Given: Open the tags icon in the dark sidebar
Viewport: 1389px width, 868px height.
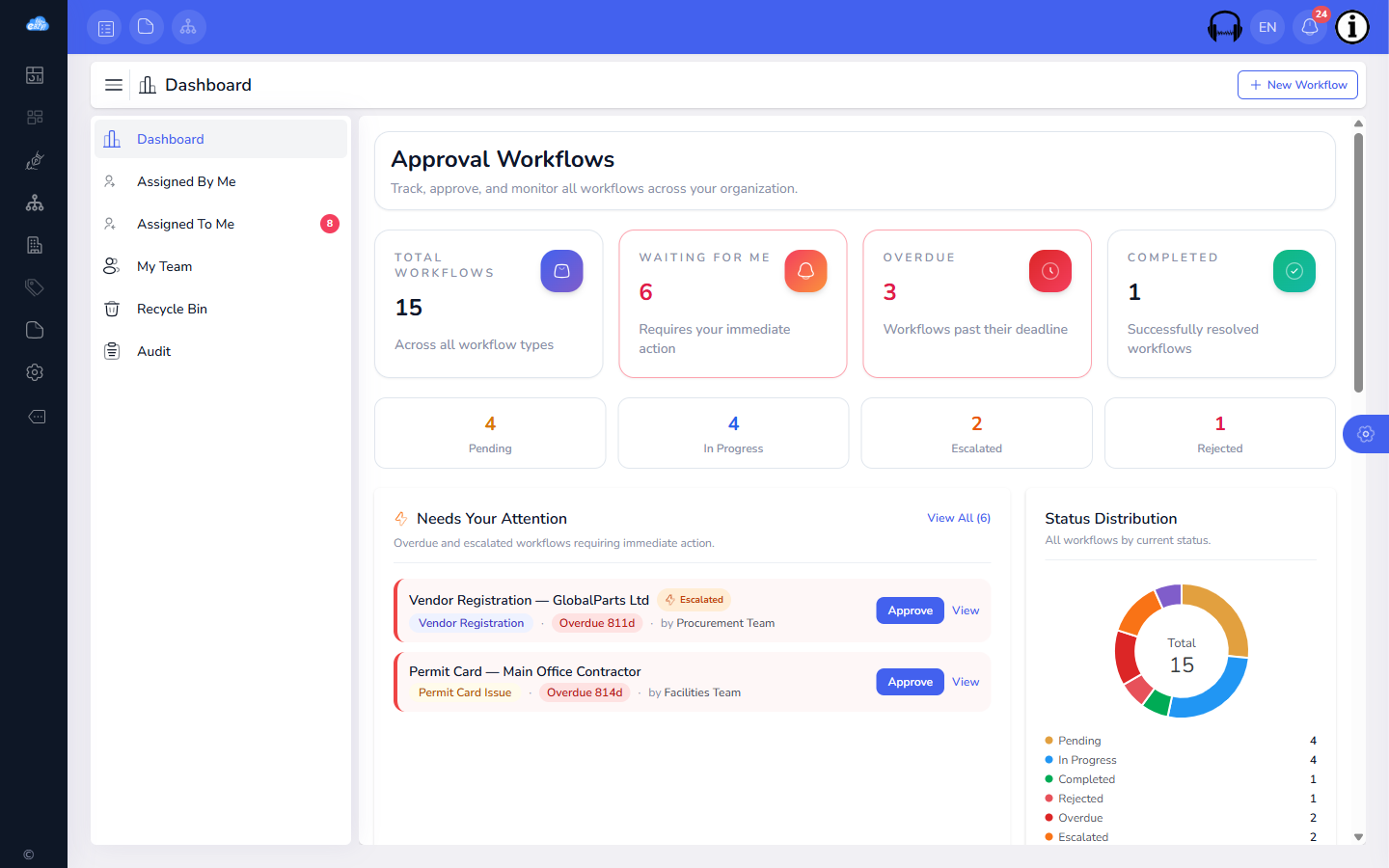Looking at the screenshot, I should point(35,287).
